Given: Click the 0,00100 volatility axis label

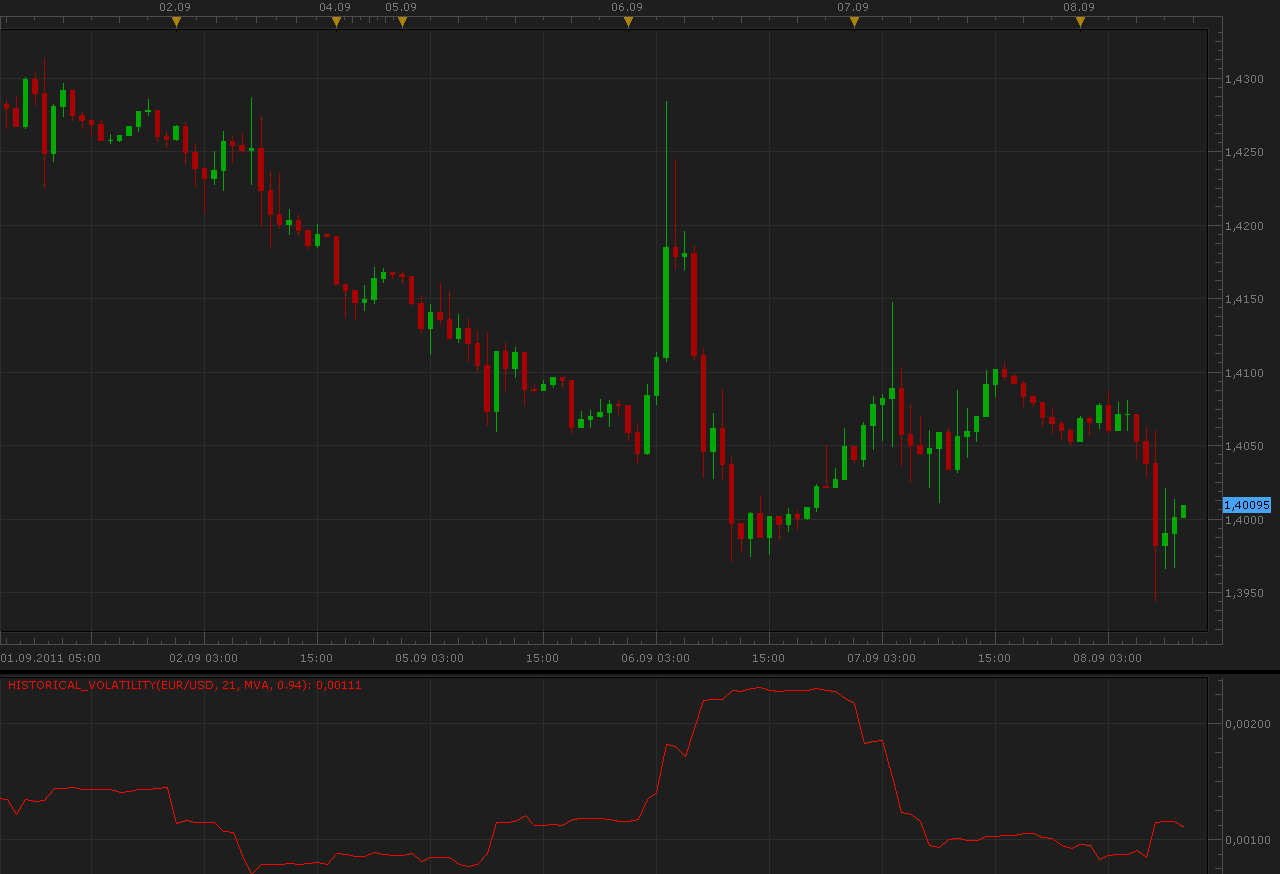Looking at the screenshot, I should (1248, 840).
